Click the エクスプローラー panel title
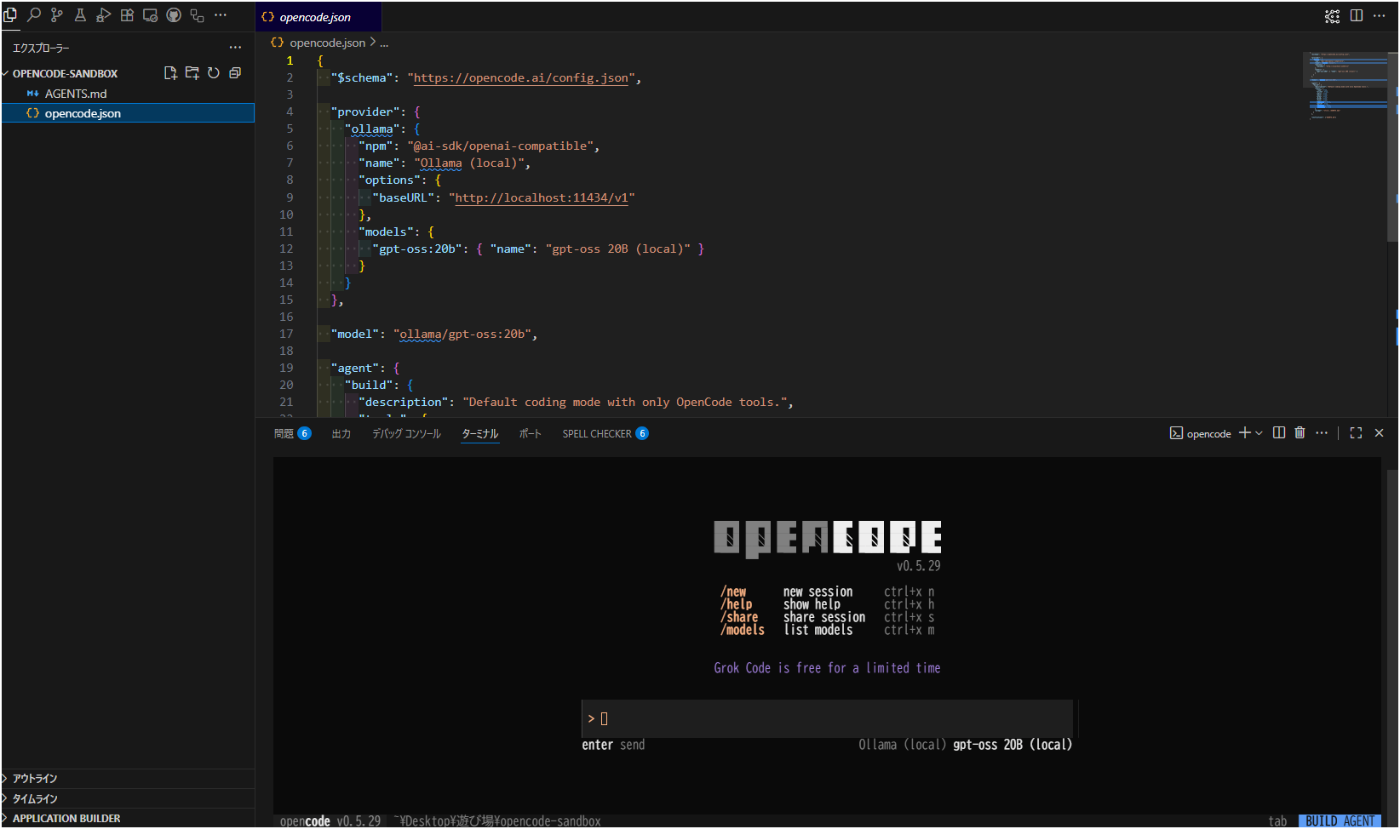 tap(41, 47)
